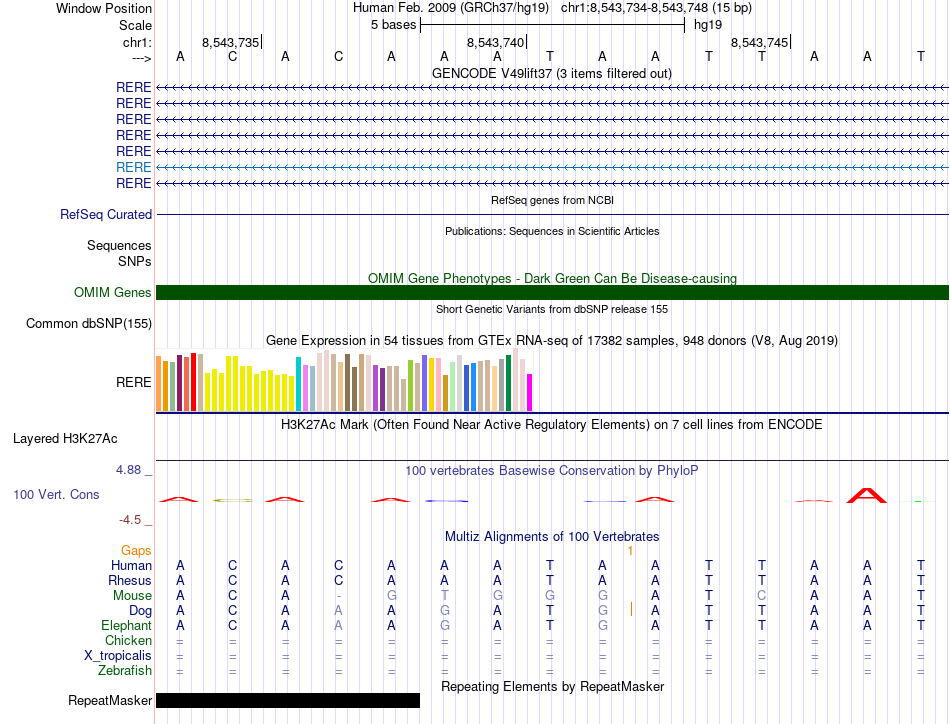950x724 pixels.
Task: Click the RefSeq Curated label
Action: [106, 214]
